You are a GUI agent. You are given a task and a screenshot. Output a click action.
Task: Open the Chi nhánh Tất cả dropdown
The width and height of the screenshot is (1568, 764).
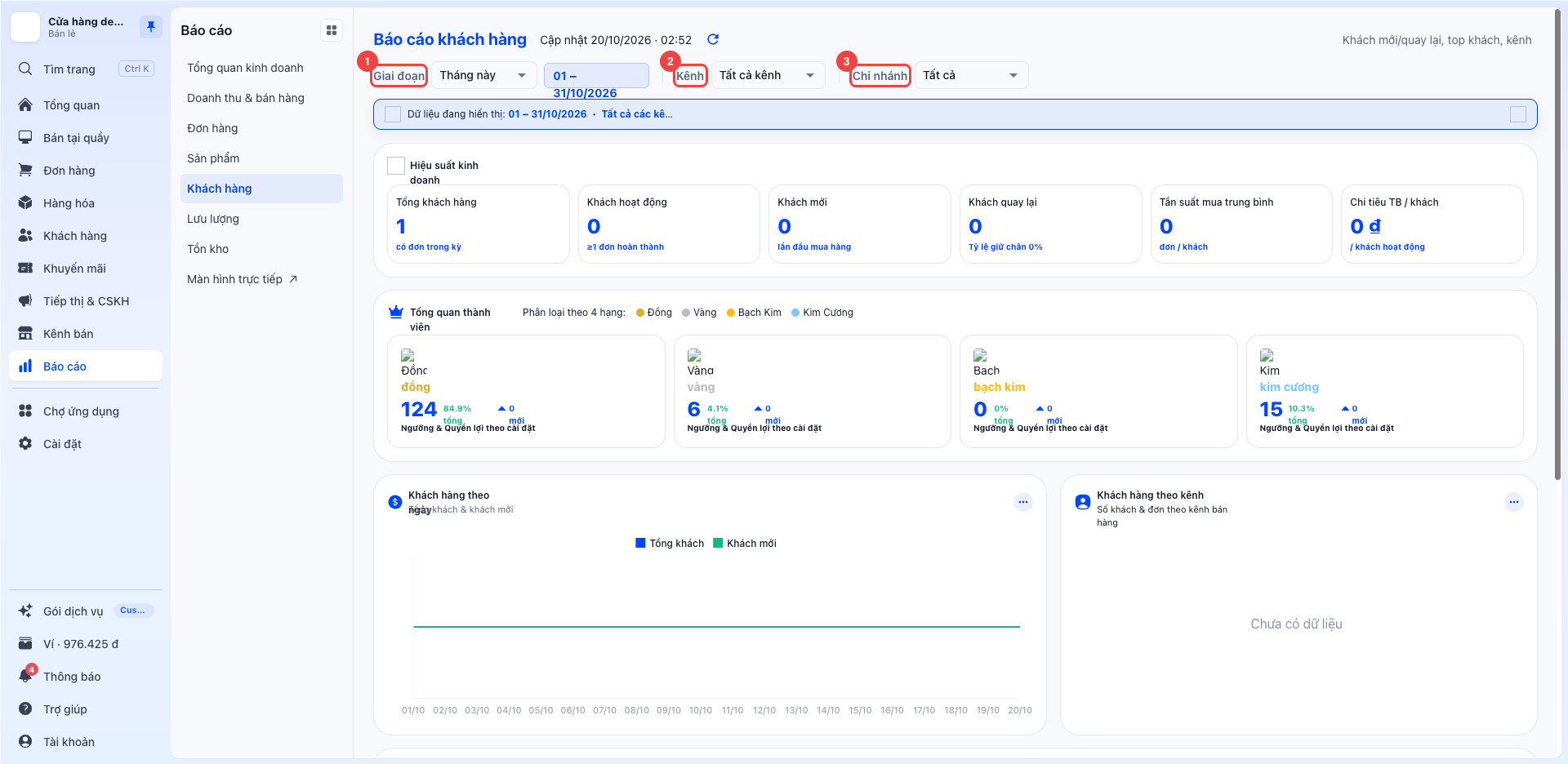point(971,75)
